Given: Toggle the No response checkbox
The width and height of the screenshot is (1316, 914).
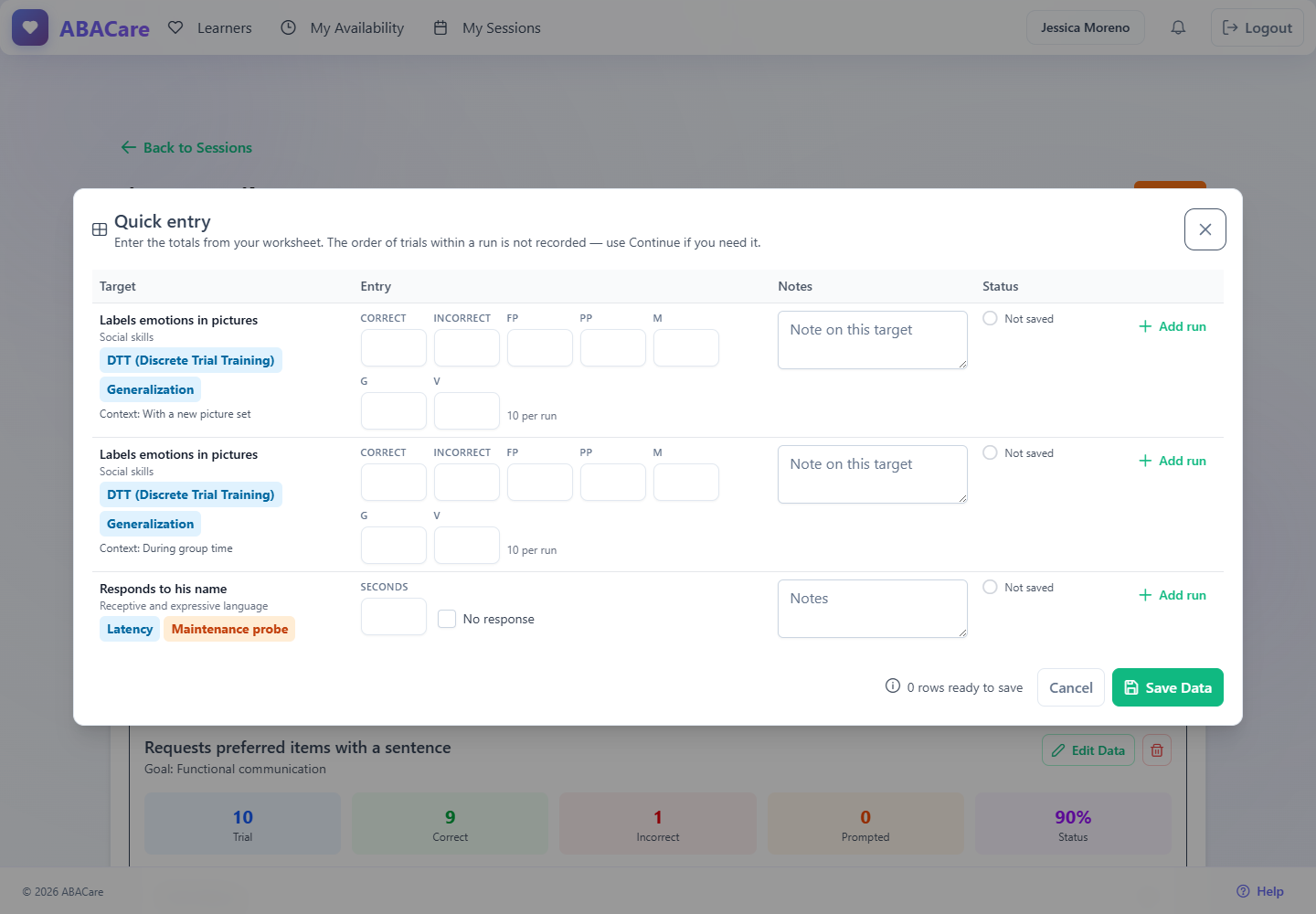Looking at the screenshot, I should pyautogui.click(x=447, y=619).
